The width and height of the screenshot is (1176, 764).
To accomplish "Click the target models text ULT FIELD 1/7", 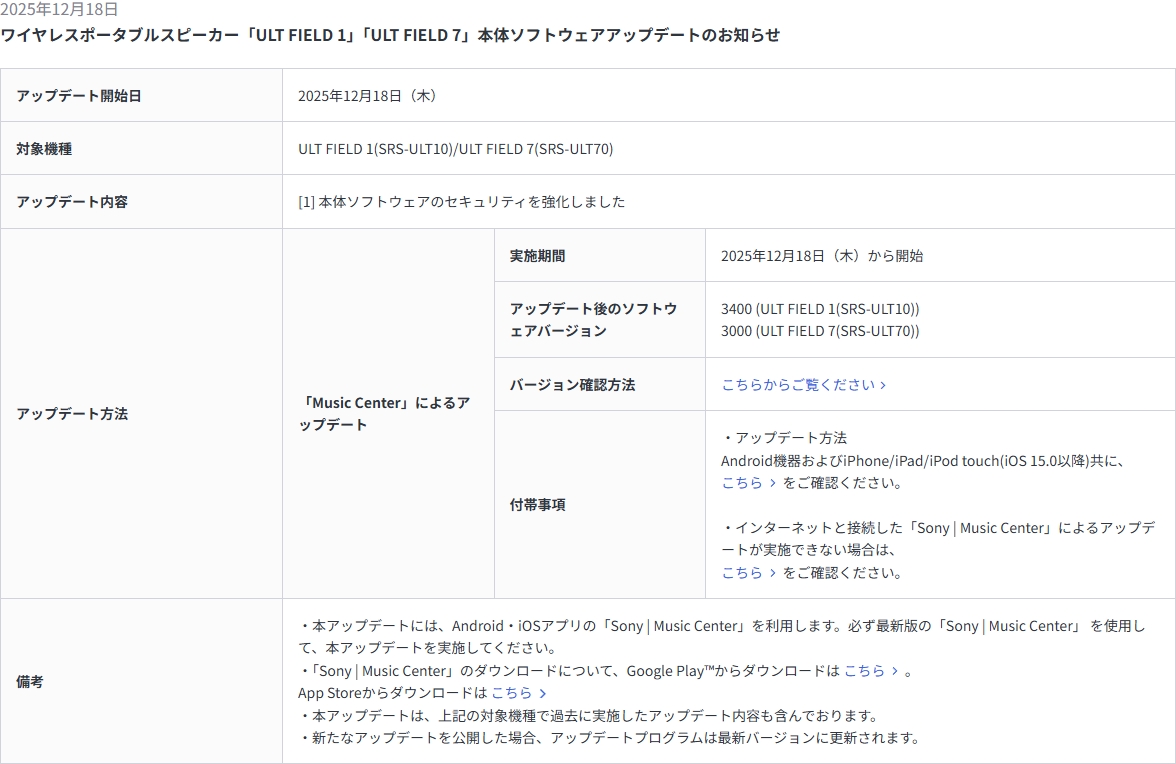I will pyautogui.click(x=455, y=149).
